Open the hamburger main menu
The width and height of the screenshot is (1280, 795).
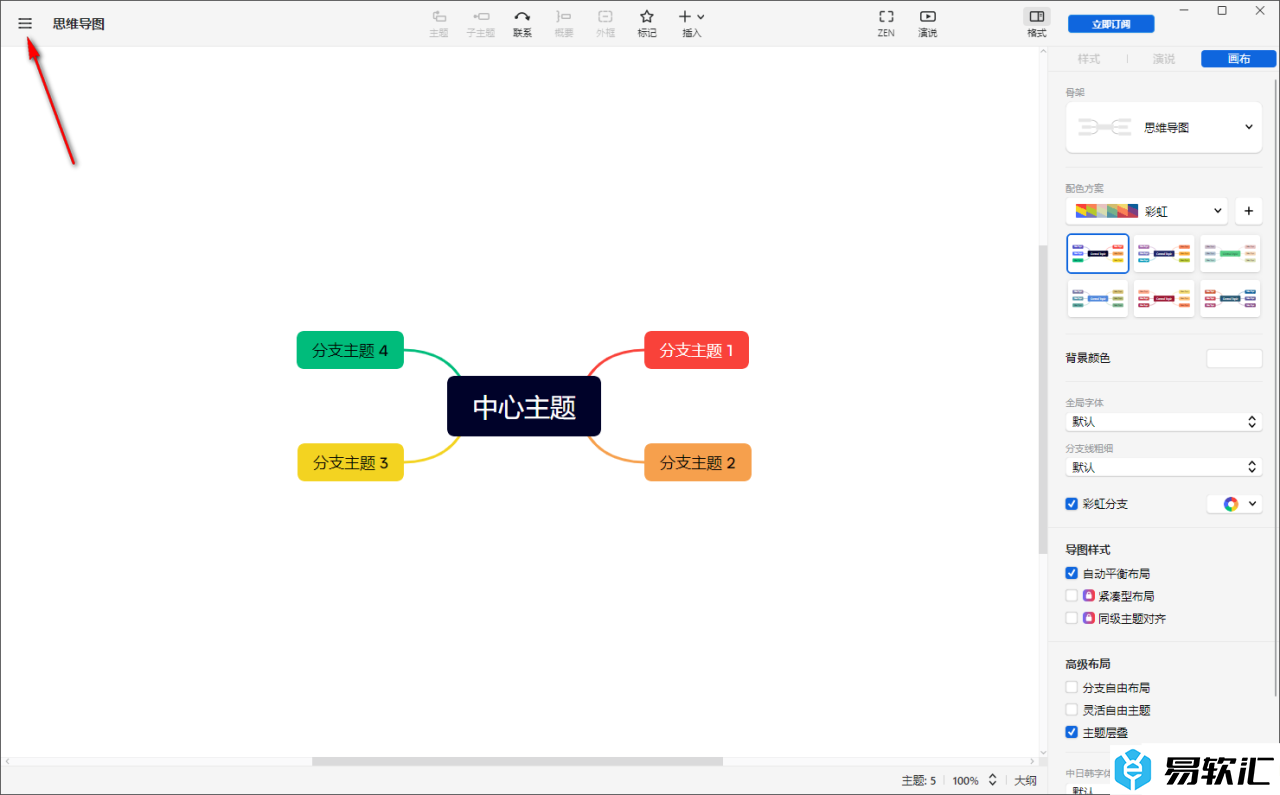[x=25, y=23]
